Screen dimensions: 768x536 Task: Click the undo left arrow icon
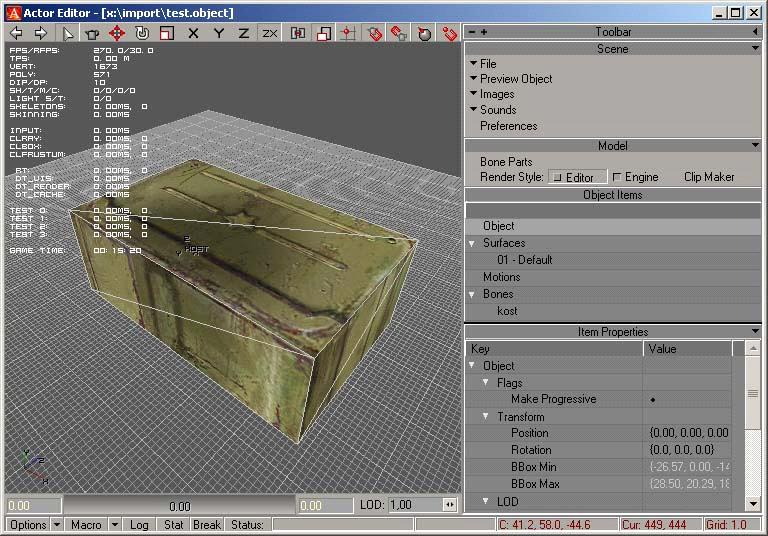16,33
